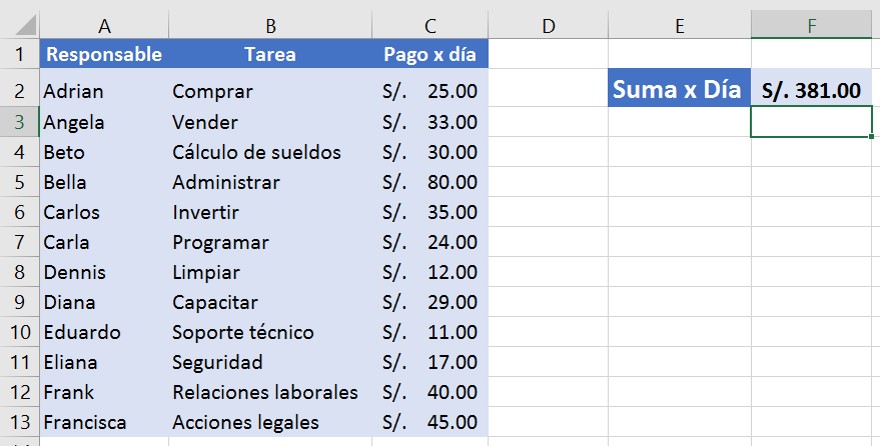Select column E header
This screenshot has width=880, height=446.
click(x=680, y=25)
